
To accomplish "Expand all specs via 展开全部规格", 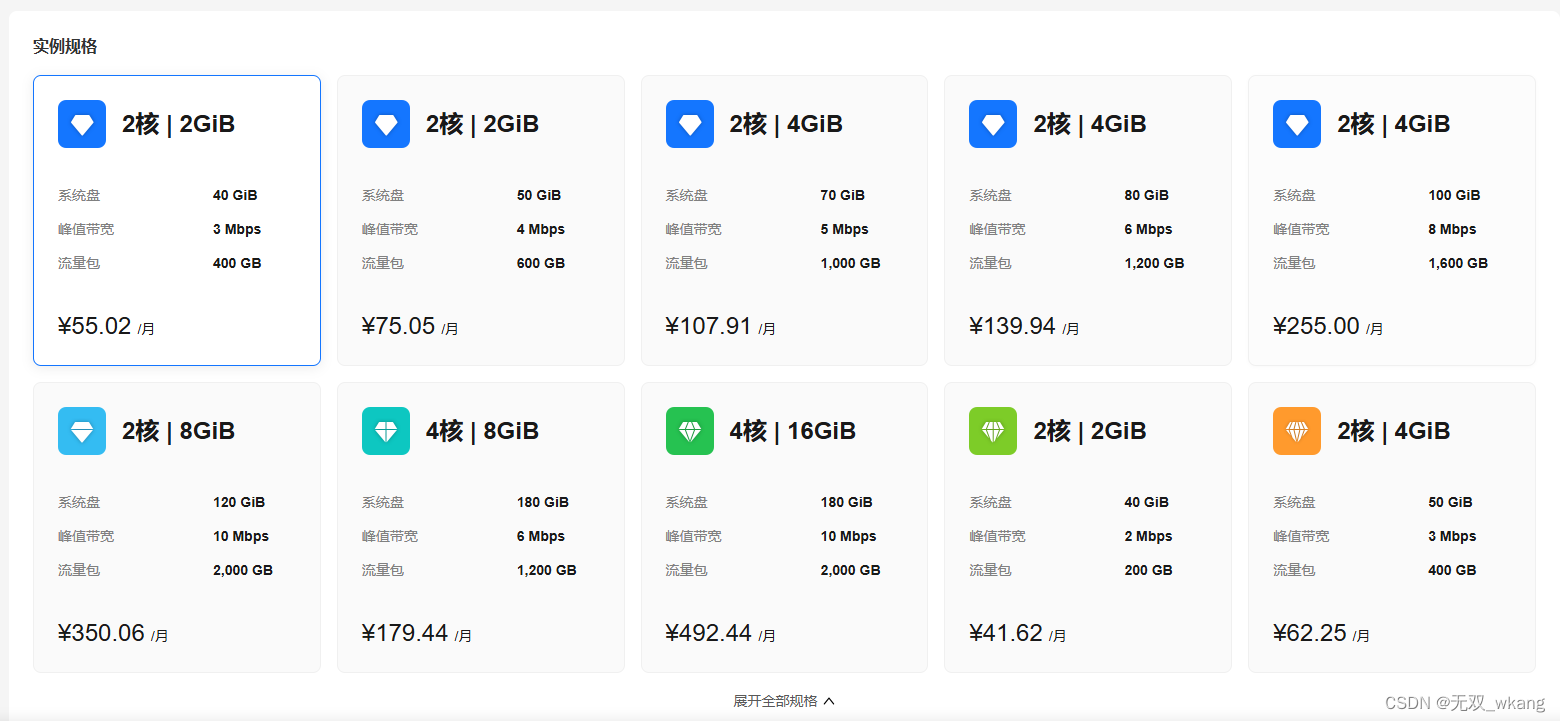I will point(784,701).
